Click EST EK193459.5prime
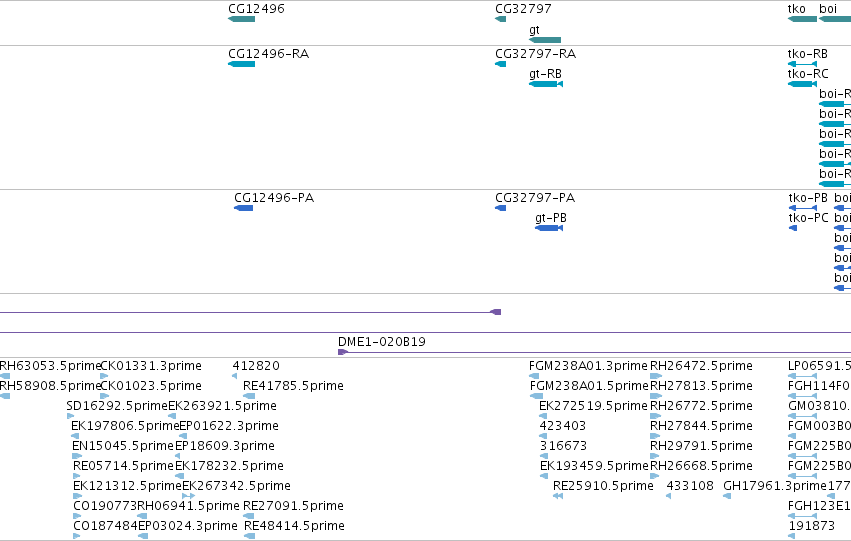 tap(594, 466)
